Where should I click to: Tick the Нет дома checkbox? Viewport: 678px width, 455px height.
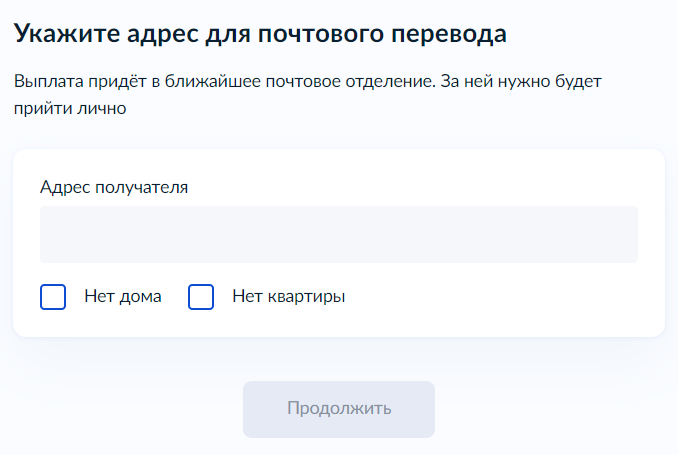click(53, 297)
